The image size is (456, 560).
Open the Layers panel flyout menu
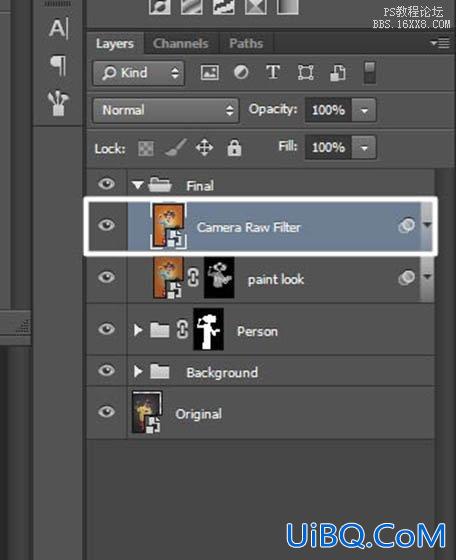point(440,44)
